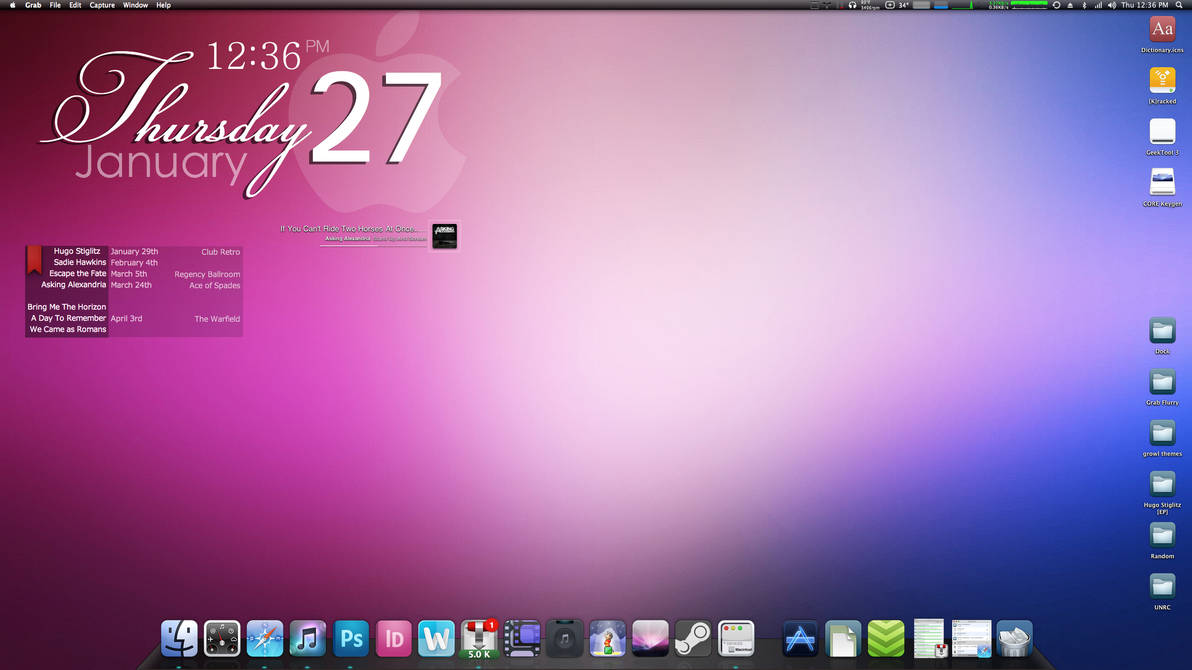The width and height of the screenshot is (1192, 670).
Task: Open the Help menu
Action: (x=163, y=5)
